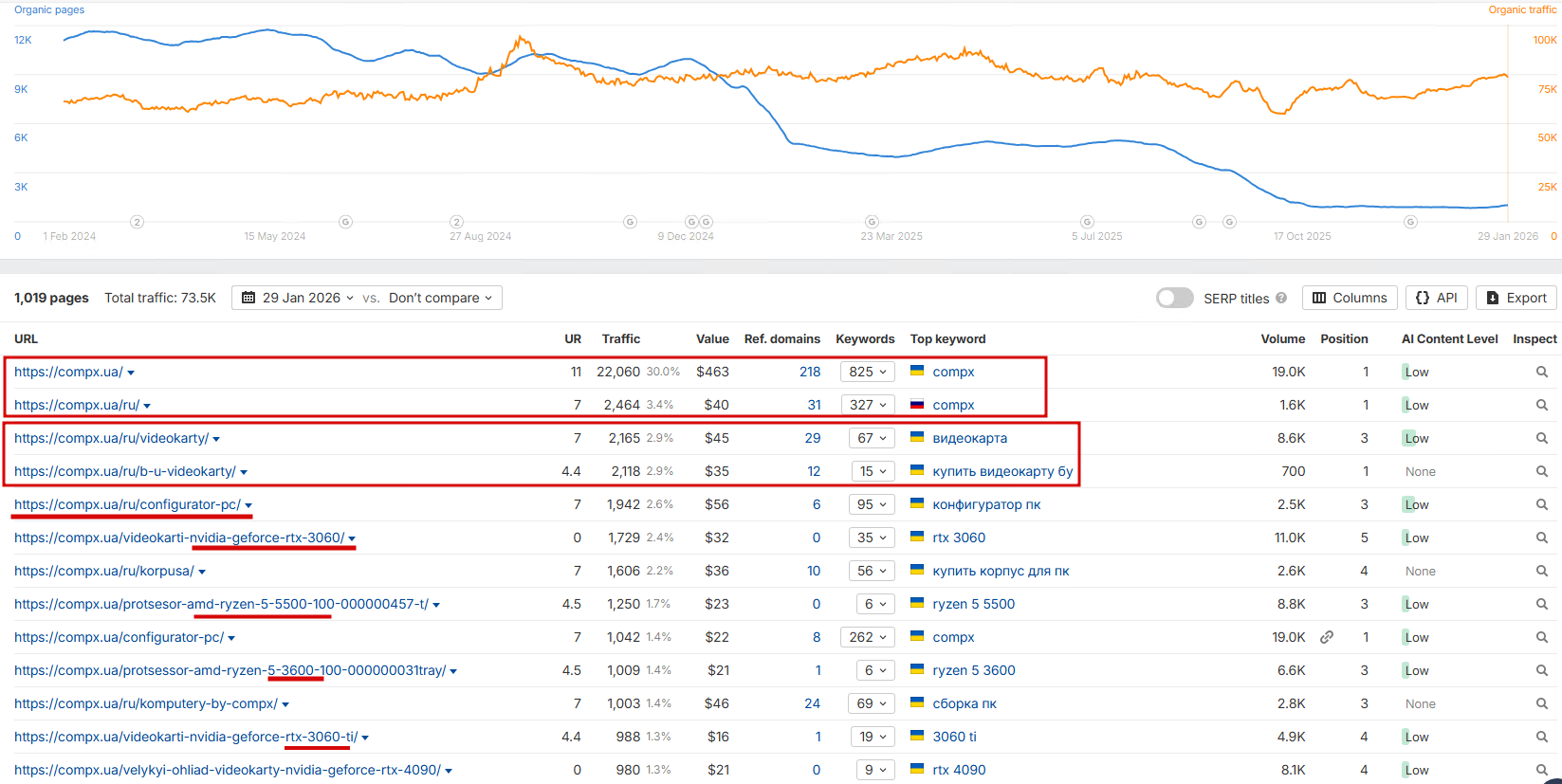1562x784 pixels.
Task: Inspect the compx.ua/configurator-pc/ row
Action: tap(1542, 637)
